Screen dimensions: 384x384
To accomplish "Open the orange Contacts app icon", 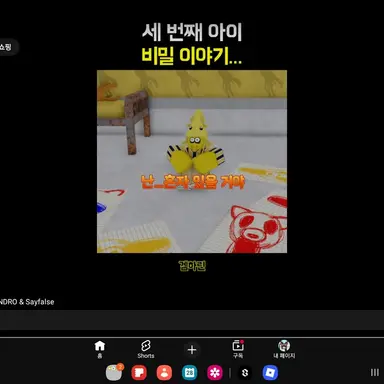I will (164, 373).
